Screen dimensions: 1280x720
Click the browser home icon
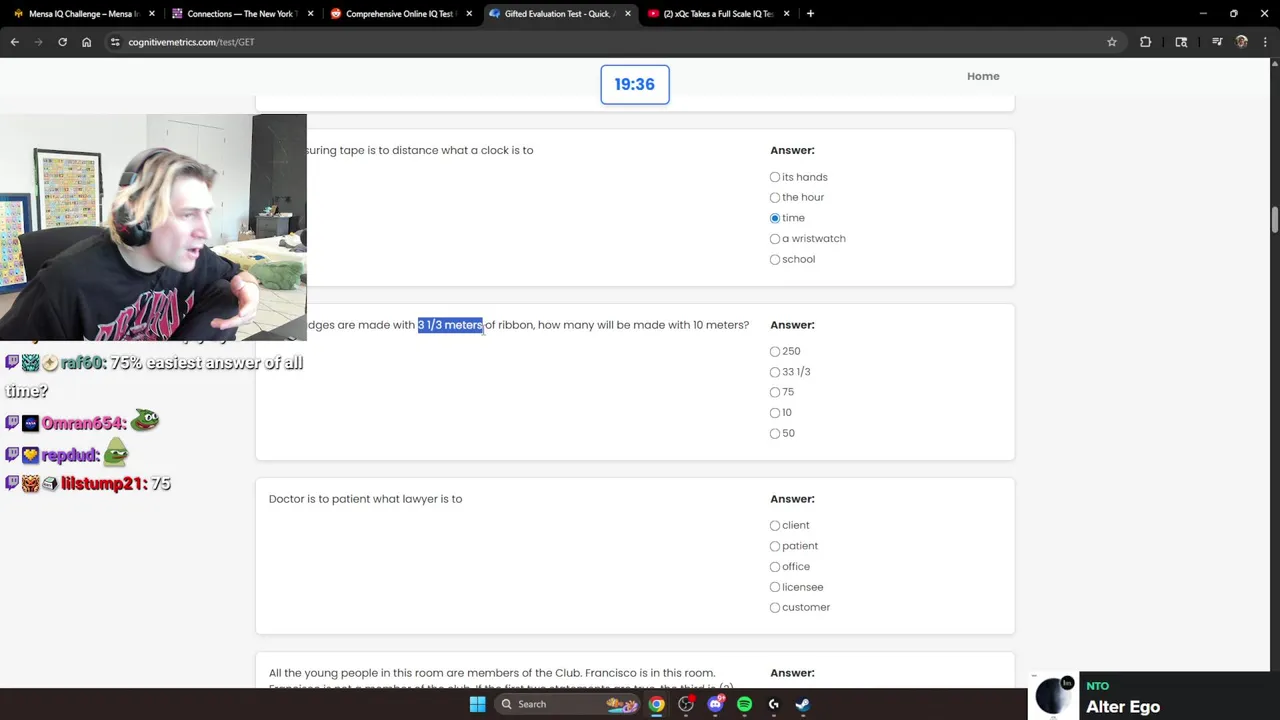(86, 42)
